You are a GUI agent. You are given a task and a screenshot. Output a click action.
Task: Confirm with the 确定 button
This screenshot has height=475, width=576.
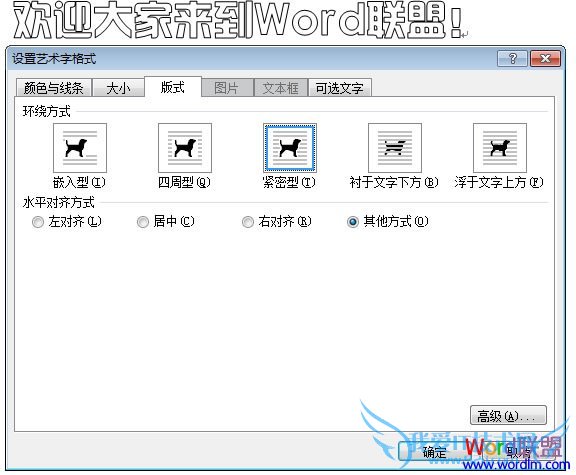point(434,451)
